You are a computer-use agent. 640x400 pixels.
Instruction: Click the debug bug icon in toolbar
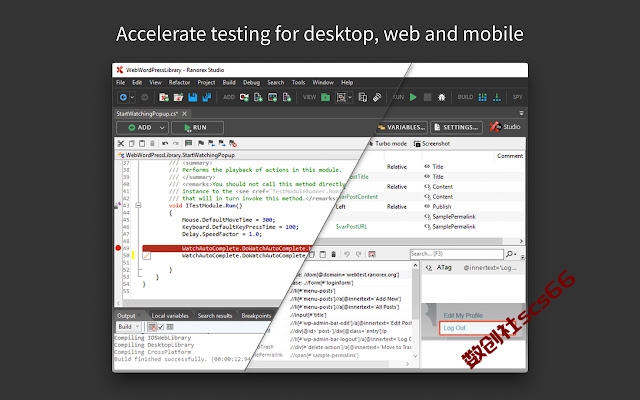point(442,97)
